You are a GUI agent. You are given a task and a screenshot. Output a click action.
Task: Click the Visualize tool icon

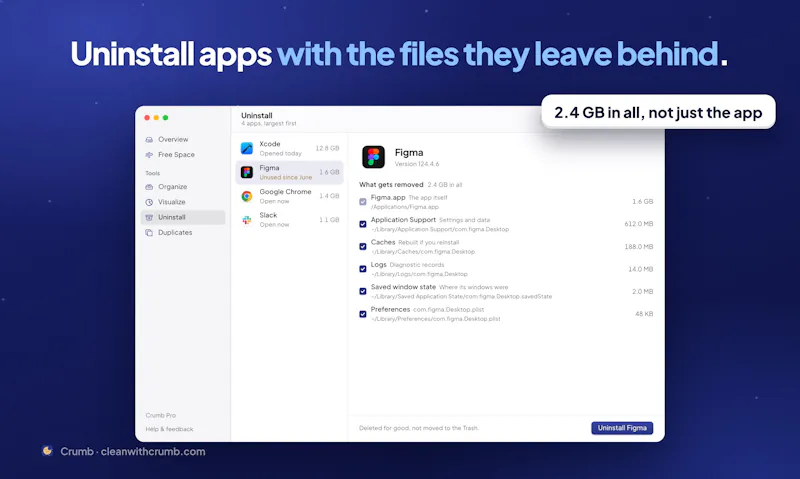[x=149, y=202]
